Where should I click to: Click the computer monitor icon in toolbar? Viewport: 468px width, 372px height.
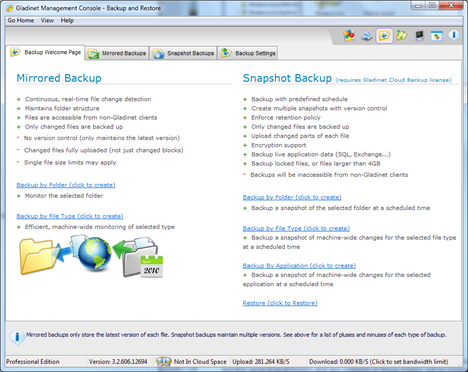pyautogui.click(x=419, y=36)
